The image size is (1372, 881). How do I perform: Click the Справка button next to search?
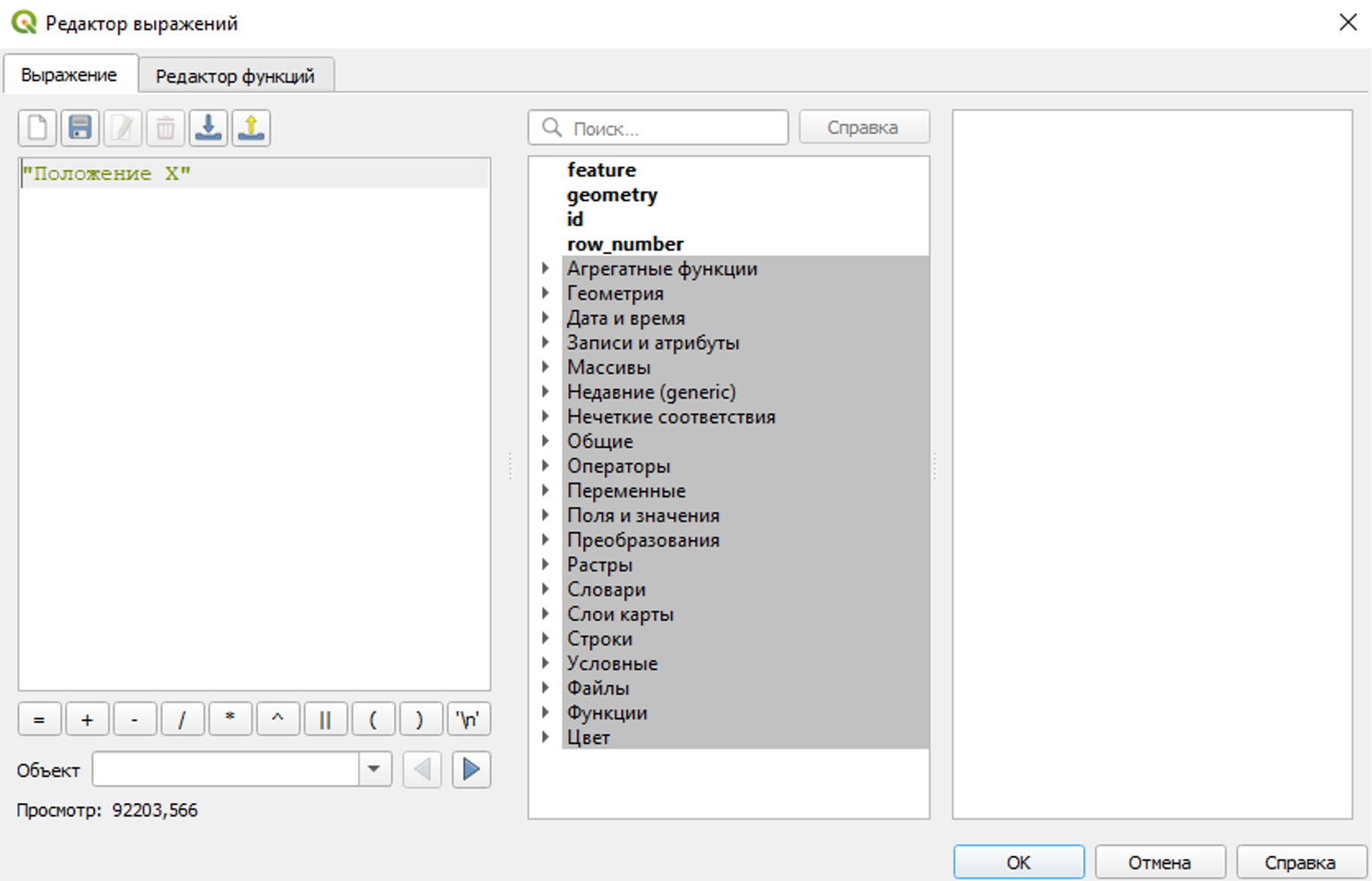[863, 127]
